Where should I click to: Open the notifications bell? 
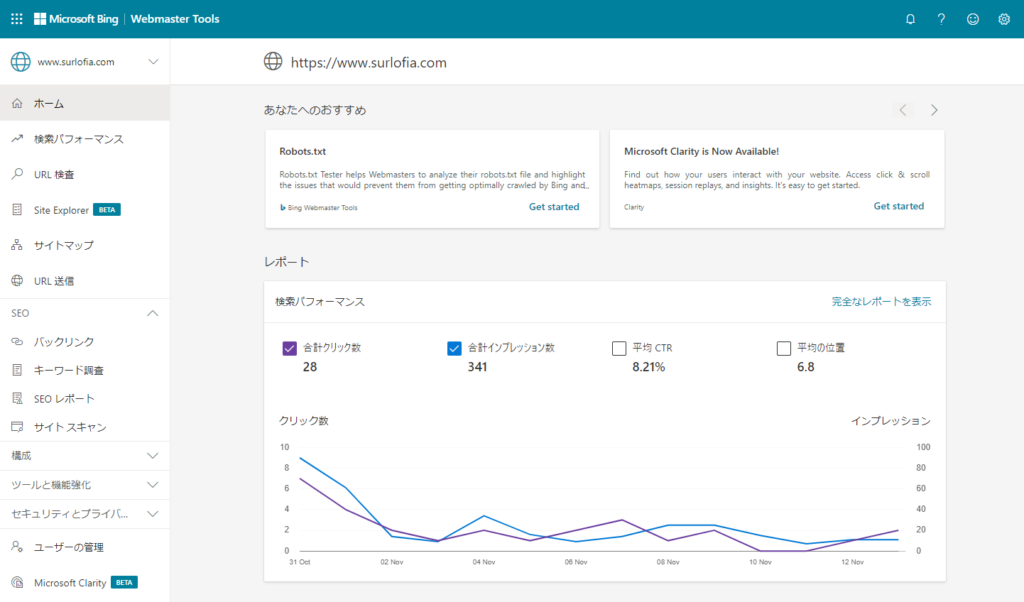tap(910, 18)
